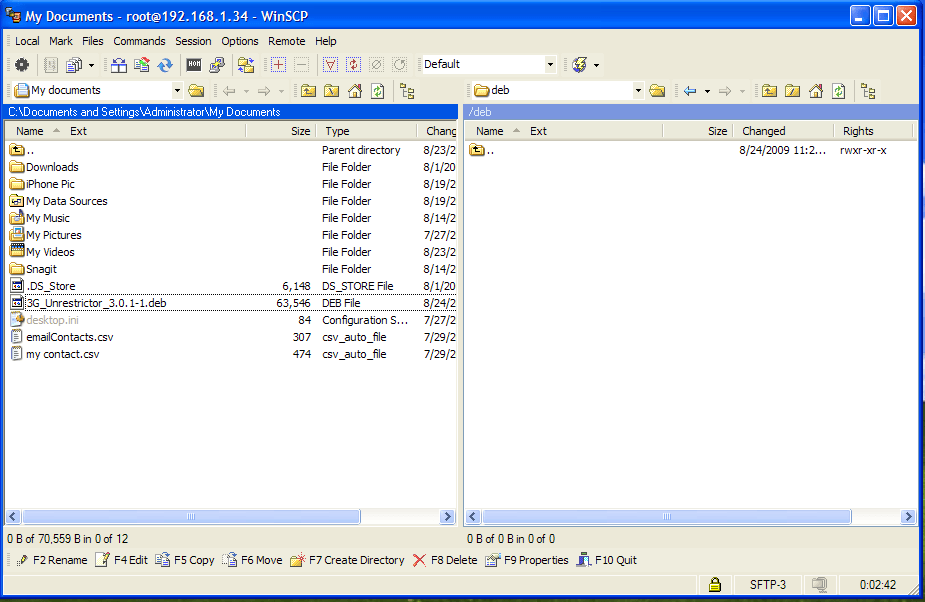Sort local panel by Type column

pyautogui.click(x=366, y=131)
